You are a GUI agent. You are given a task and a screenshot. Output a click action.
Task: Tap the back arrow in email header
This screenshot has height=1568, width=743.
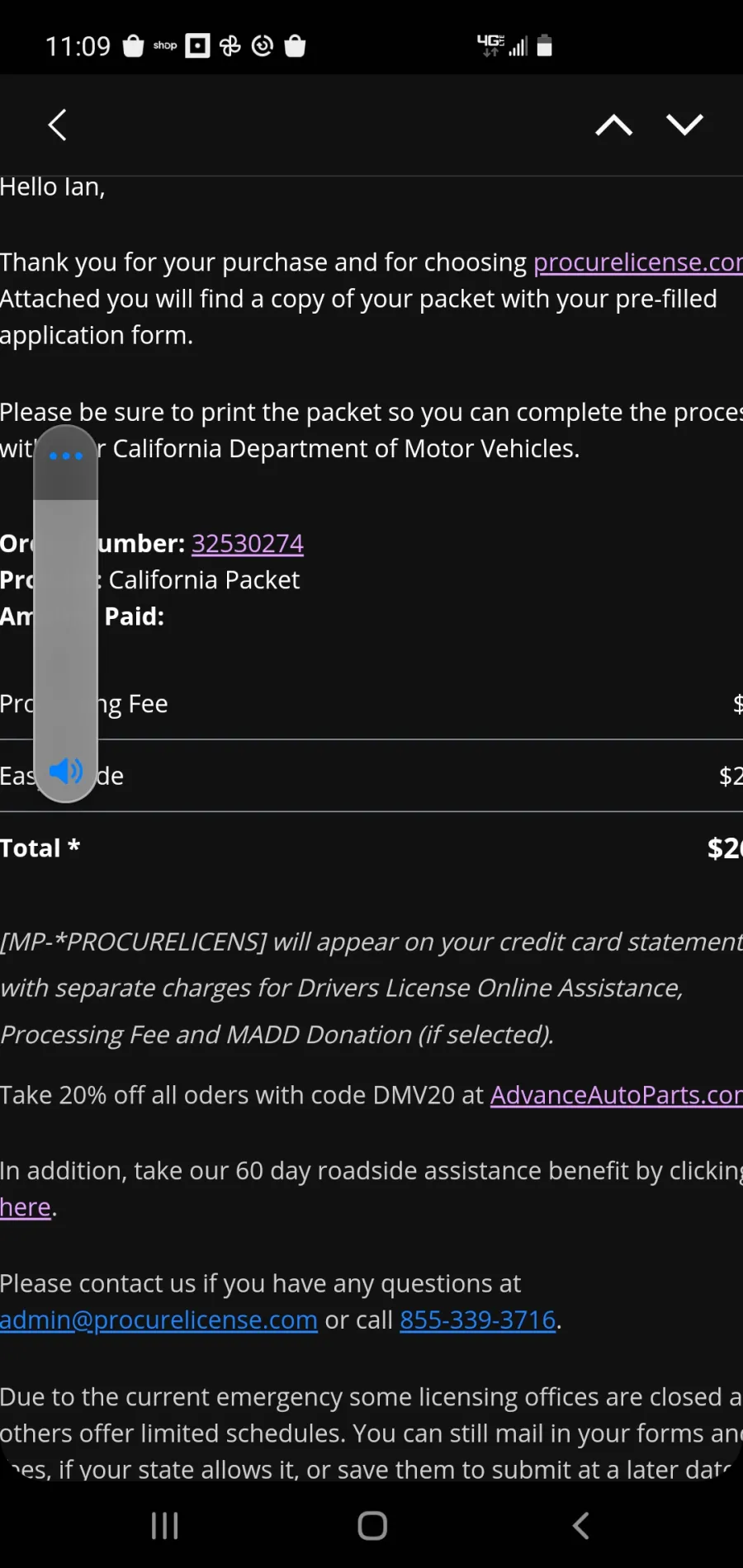(x=57, y=125)
